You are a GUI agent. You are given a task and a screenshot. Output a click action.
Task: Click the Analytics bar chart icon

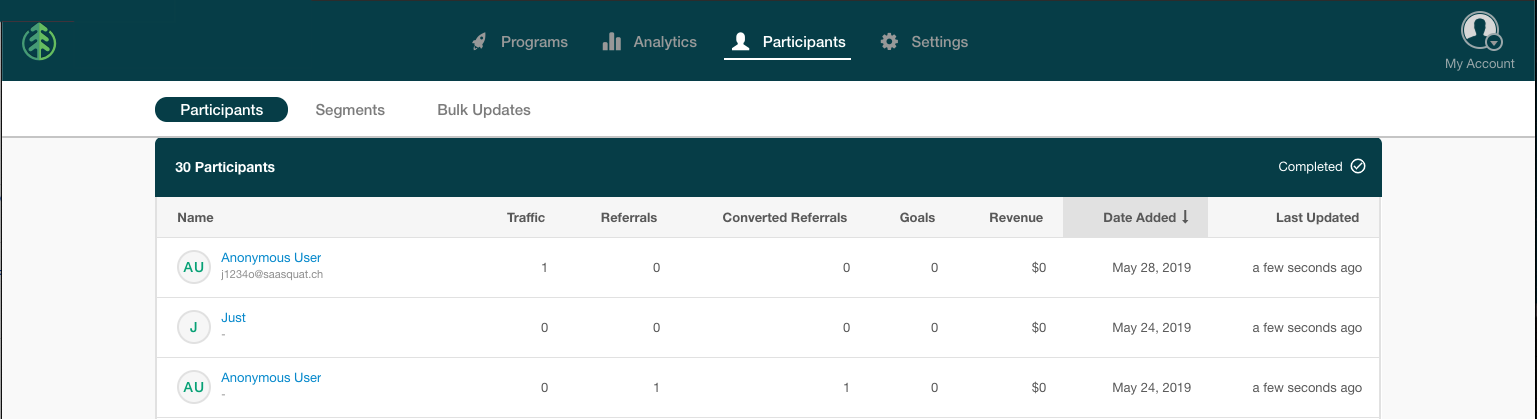point(612,42)
